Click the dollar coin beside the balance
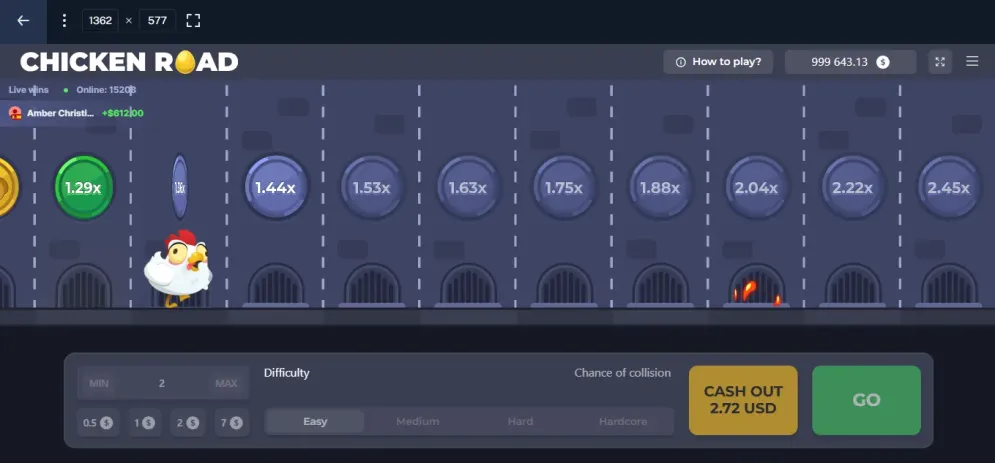 click(x=883, y=62)
